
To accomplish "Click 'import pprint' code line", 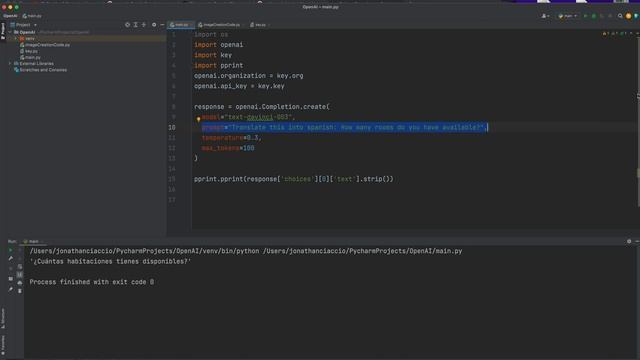I will [x=218, y=65].
